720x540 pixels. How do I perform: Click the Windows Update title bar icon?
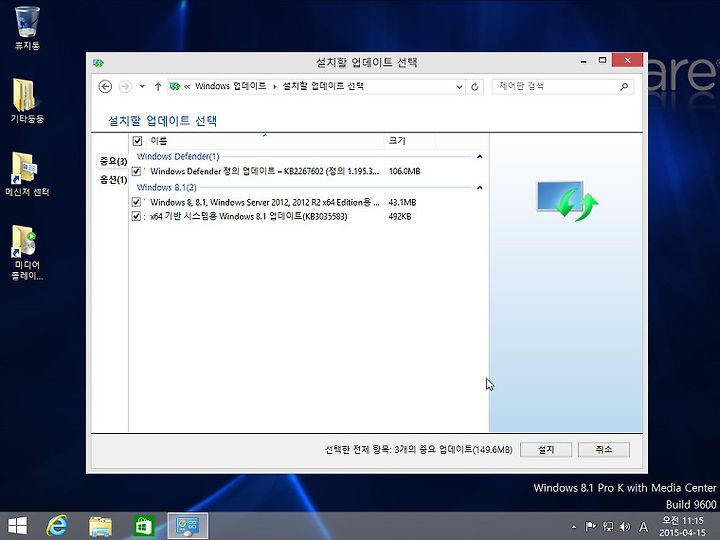tap(98, 62)
